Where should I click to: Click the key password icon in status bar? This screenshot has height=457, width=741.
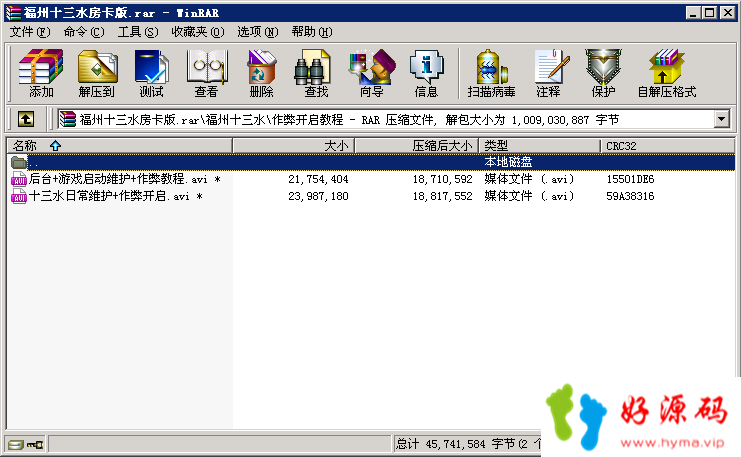35,445
